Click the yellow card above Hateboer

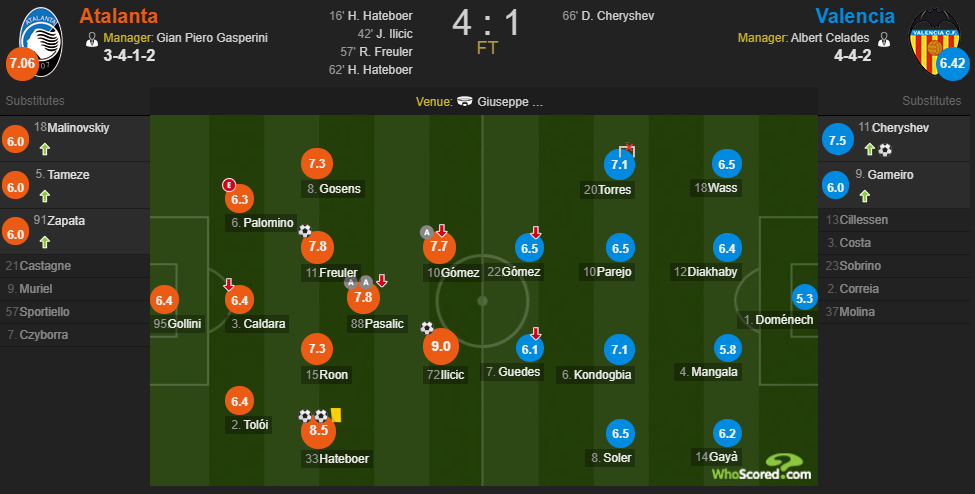(337, 414)
